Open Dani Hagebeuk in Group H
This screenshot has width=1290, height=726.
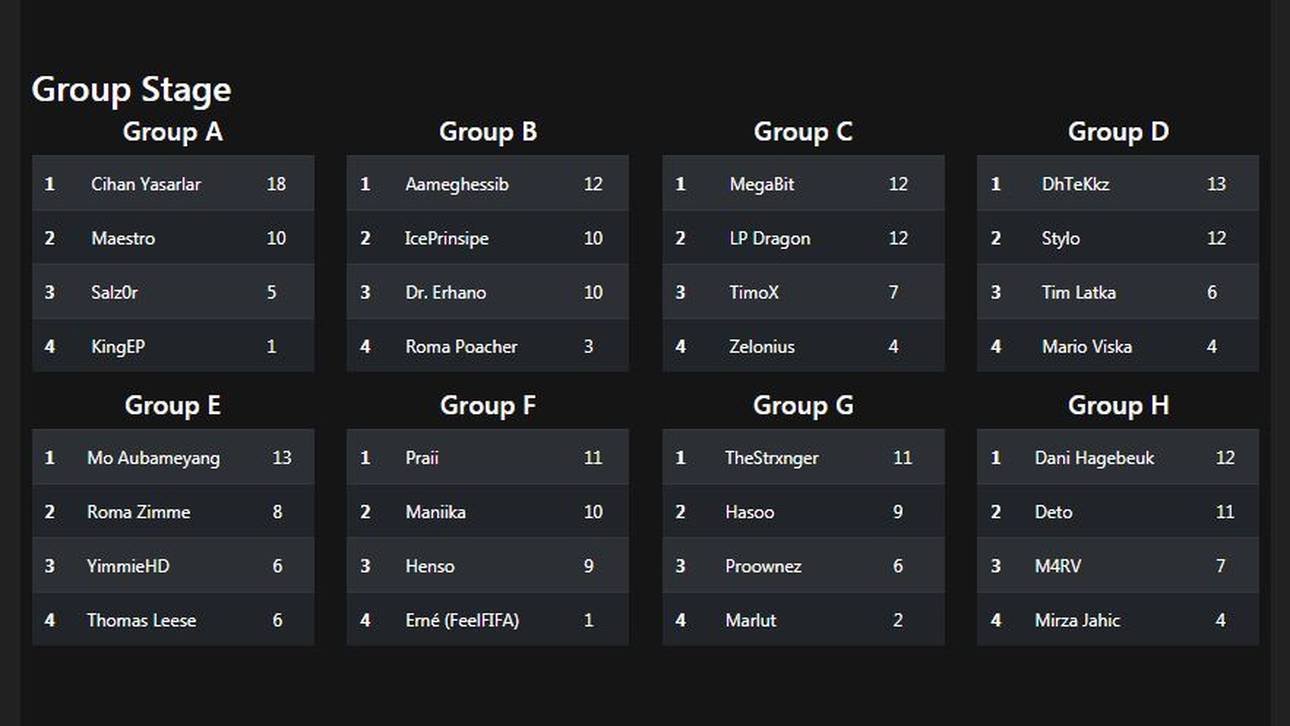1094,458
